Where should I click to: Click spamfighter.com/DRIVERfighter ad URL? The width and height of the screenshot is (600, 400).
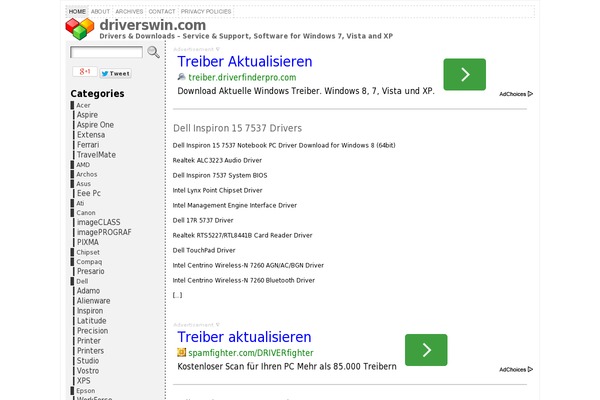coord(251,353)
